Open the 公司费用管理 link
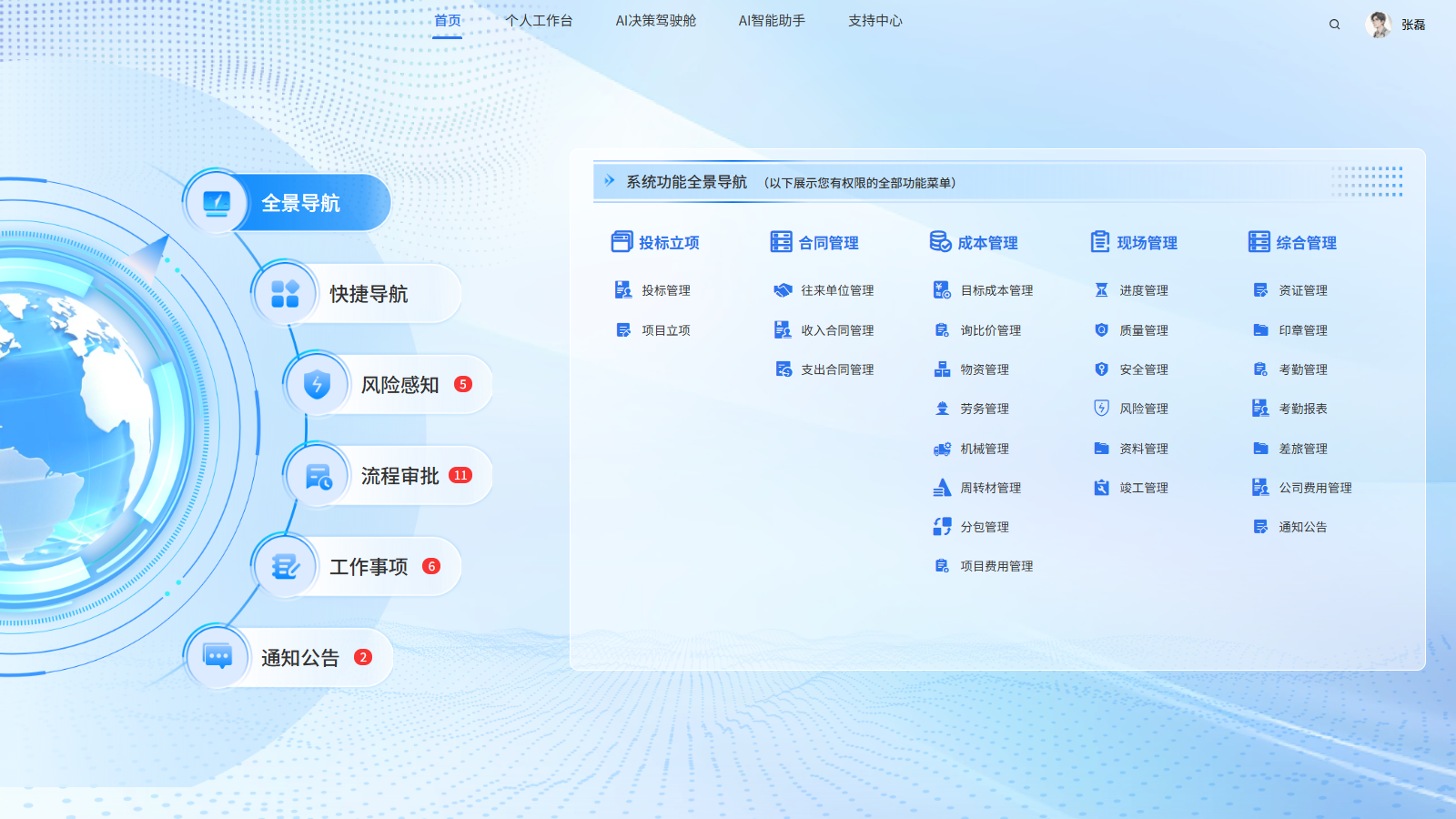Image resolution: width=1456 pixels, height=819 pixels. (1315, 488)
